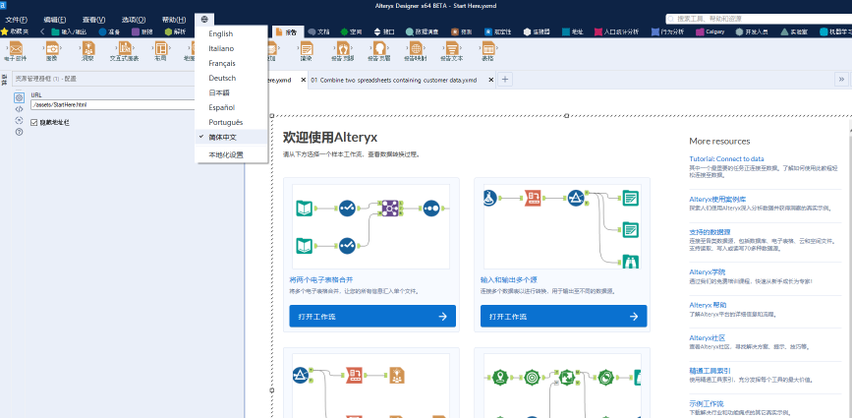Open the 文档 documentation tool category
This screenshot has width=852, height=418.
319,32
